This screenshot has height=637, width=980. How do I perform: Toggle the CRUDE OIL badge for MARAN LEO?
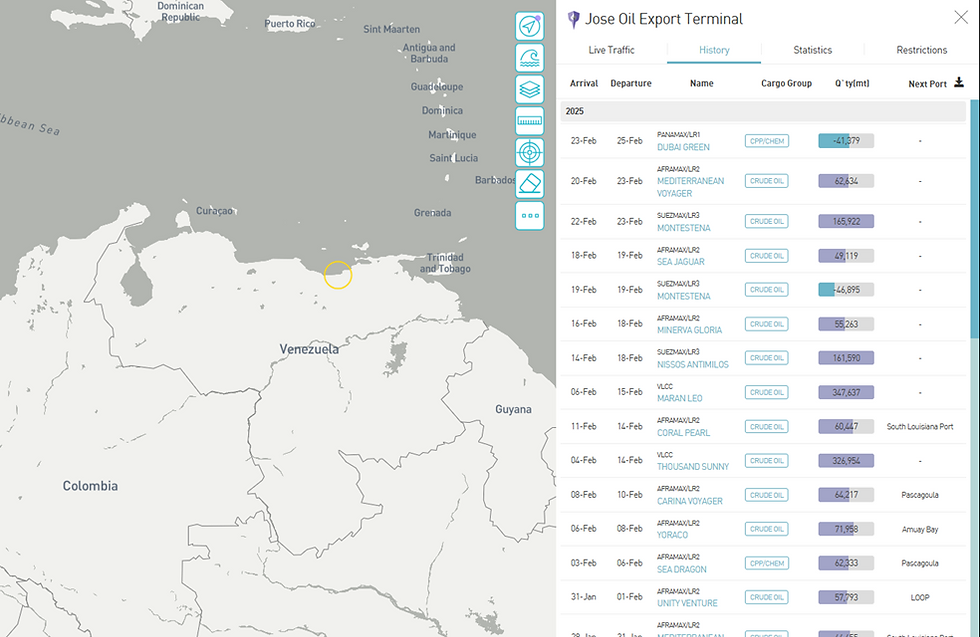pos(766,392)
